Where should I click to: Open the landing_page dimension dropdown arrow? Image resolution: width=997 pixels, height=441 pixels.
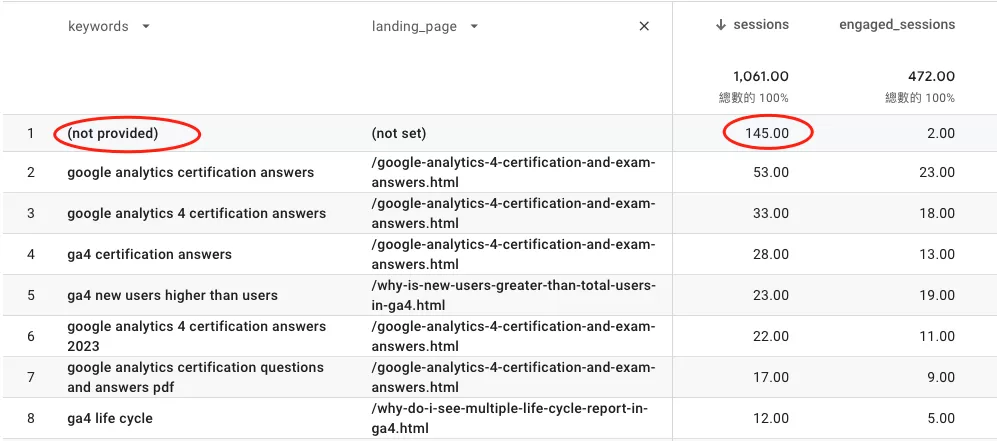(474, 27)
